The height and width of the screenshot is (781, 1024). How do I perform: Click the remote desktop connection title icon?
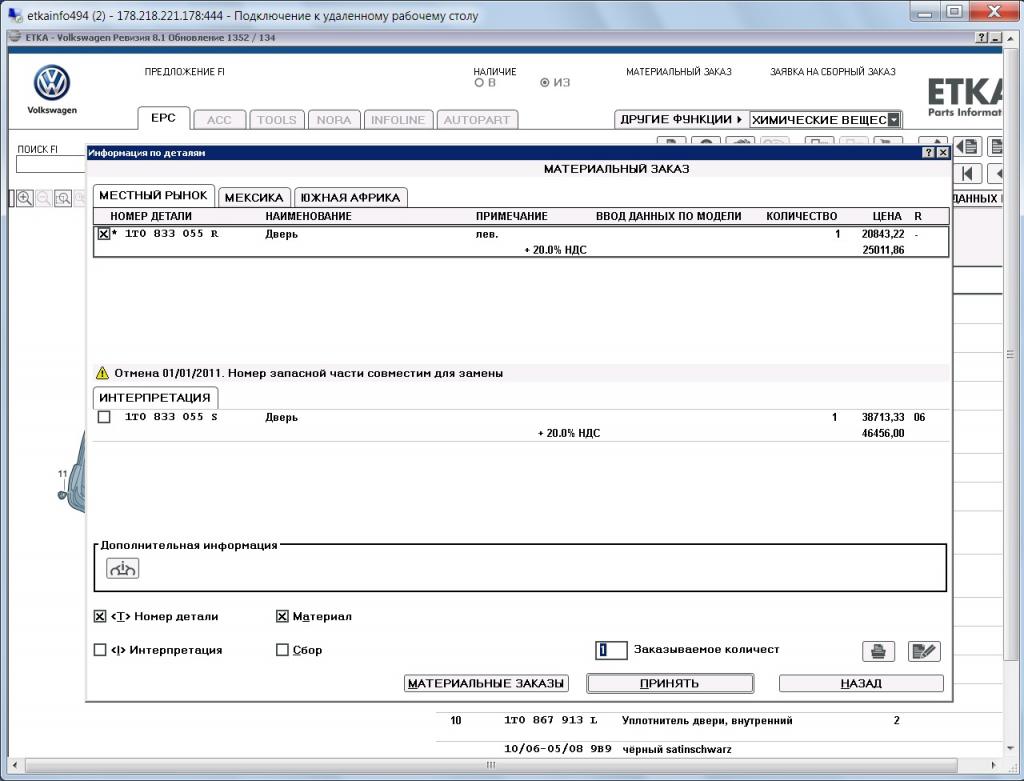(x=14, y=14)
